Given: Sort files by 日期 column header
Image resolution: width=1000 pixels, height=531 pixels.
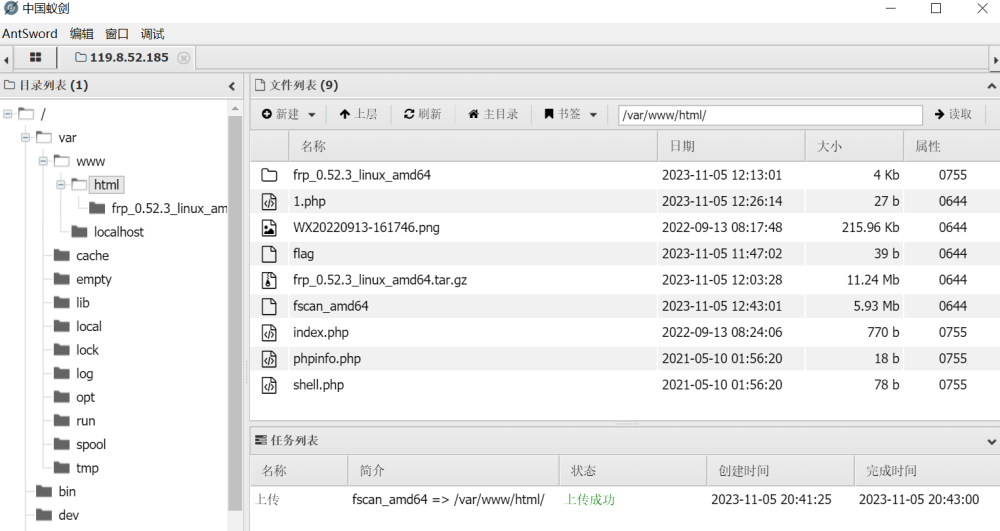Looking at the screenshot, I should (732, 147).
